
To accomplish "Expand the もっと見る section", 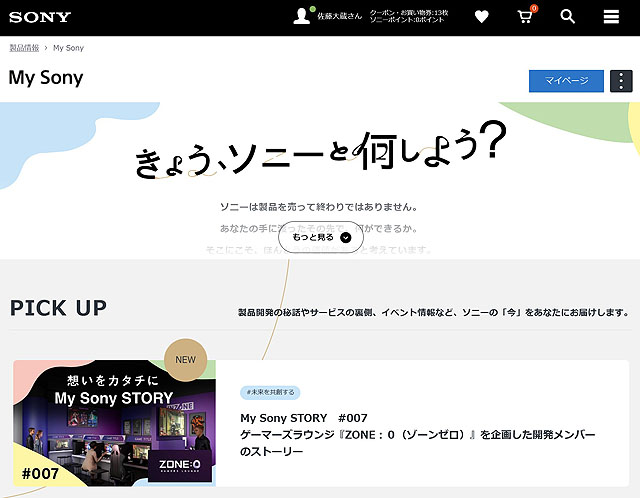I will [320, 238].
